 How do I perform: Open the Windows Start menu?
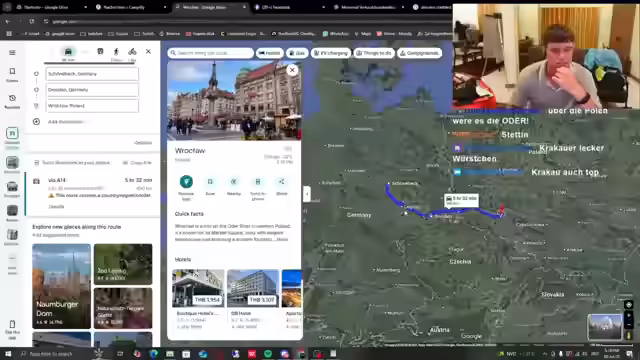pos(8,354)
